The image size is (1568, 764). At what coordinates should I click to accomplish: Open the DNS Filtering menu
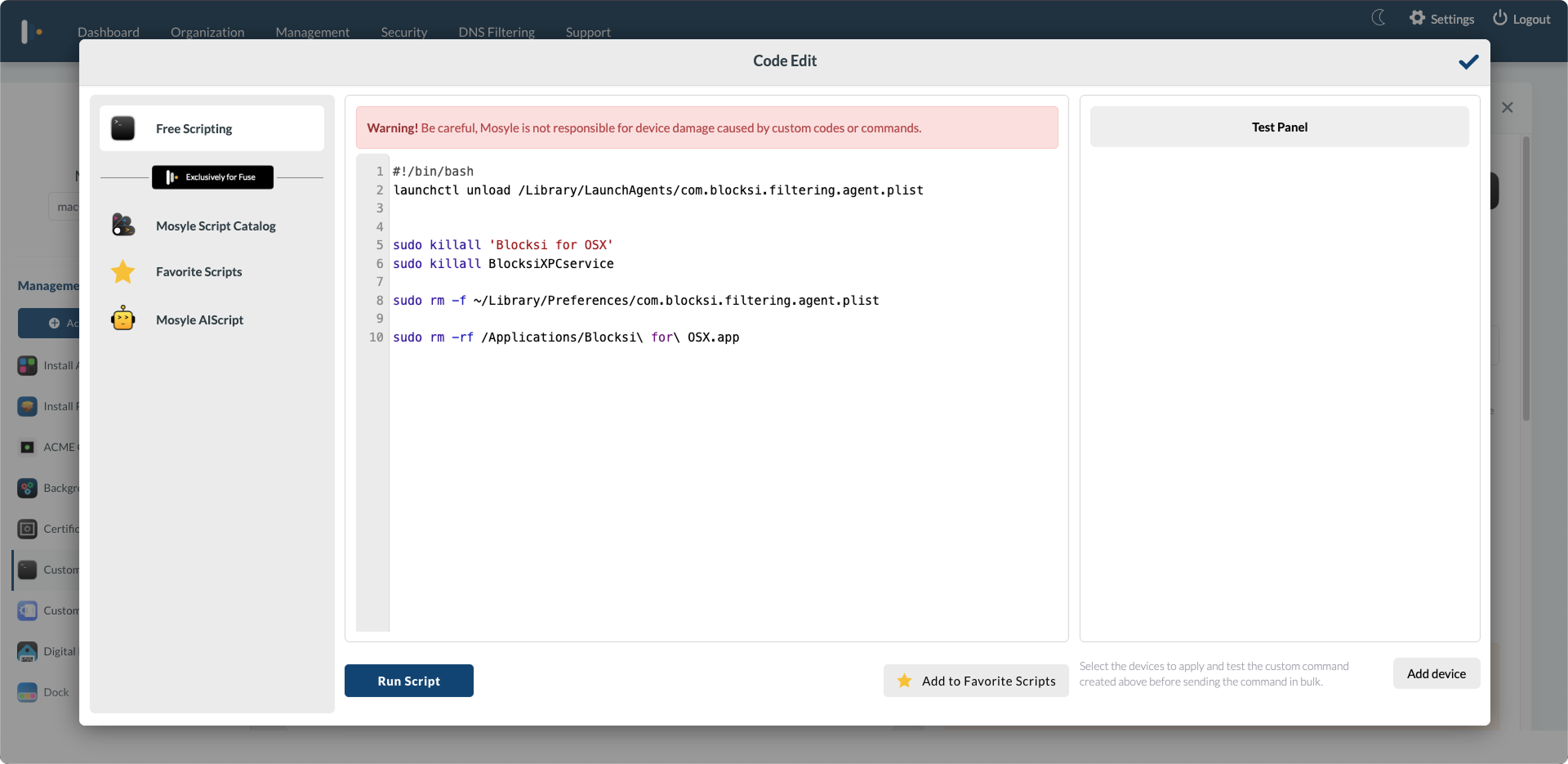tap(497, 32)
